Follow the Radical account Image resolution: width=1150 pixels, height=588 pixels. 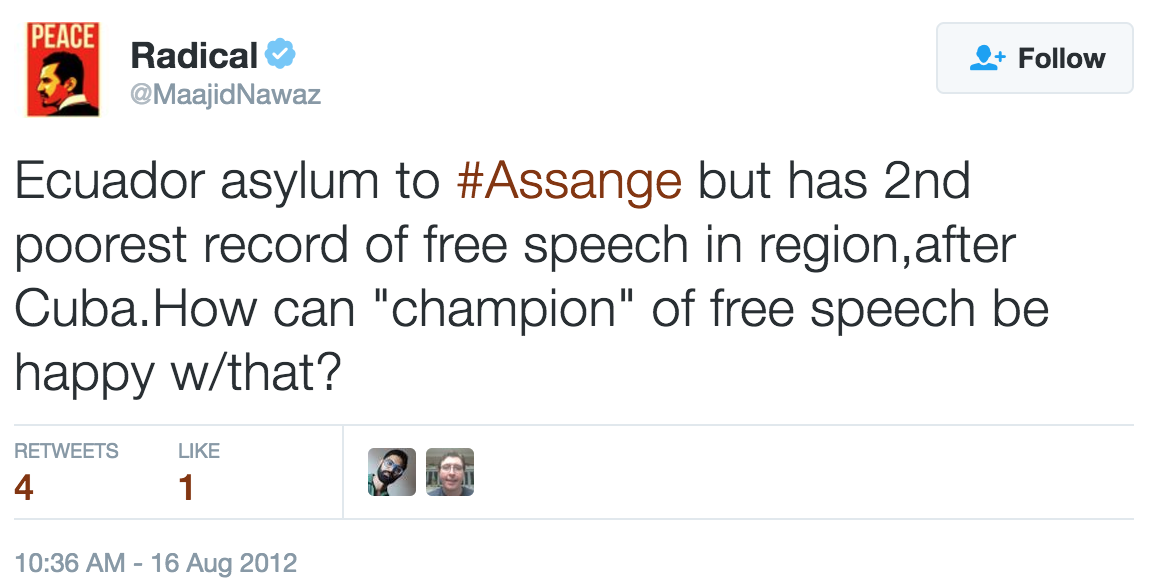[1034, 58]
